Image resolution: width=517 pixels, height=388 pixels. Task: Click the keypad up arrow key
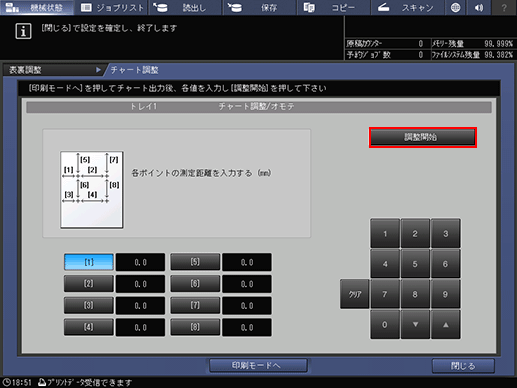point(446,324)
